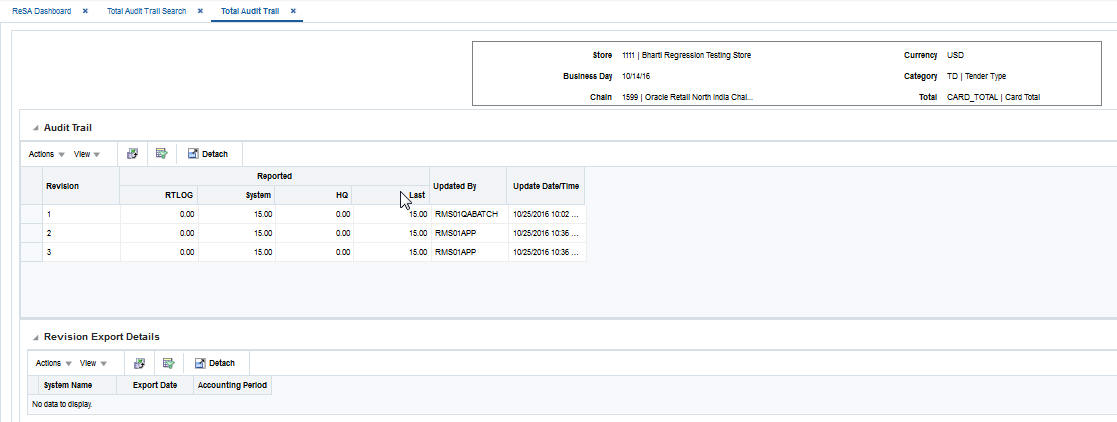Click the Category value TD Tender Type
1117x422 pixels.
pyautogui.click(x=976, y=76)
